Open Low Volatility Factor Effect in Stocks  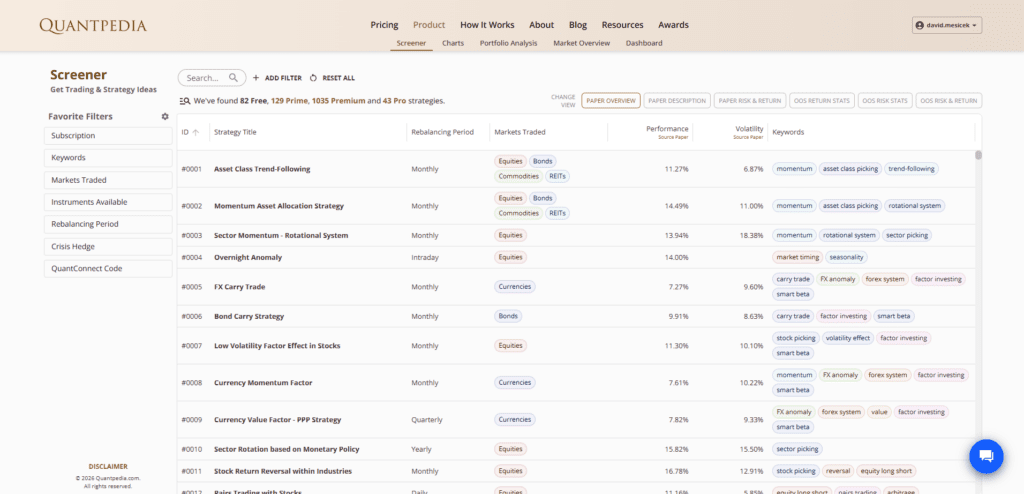click(x=277, y=346)
